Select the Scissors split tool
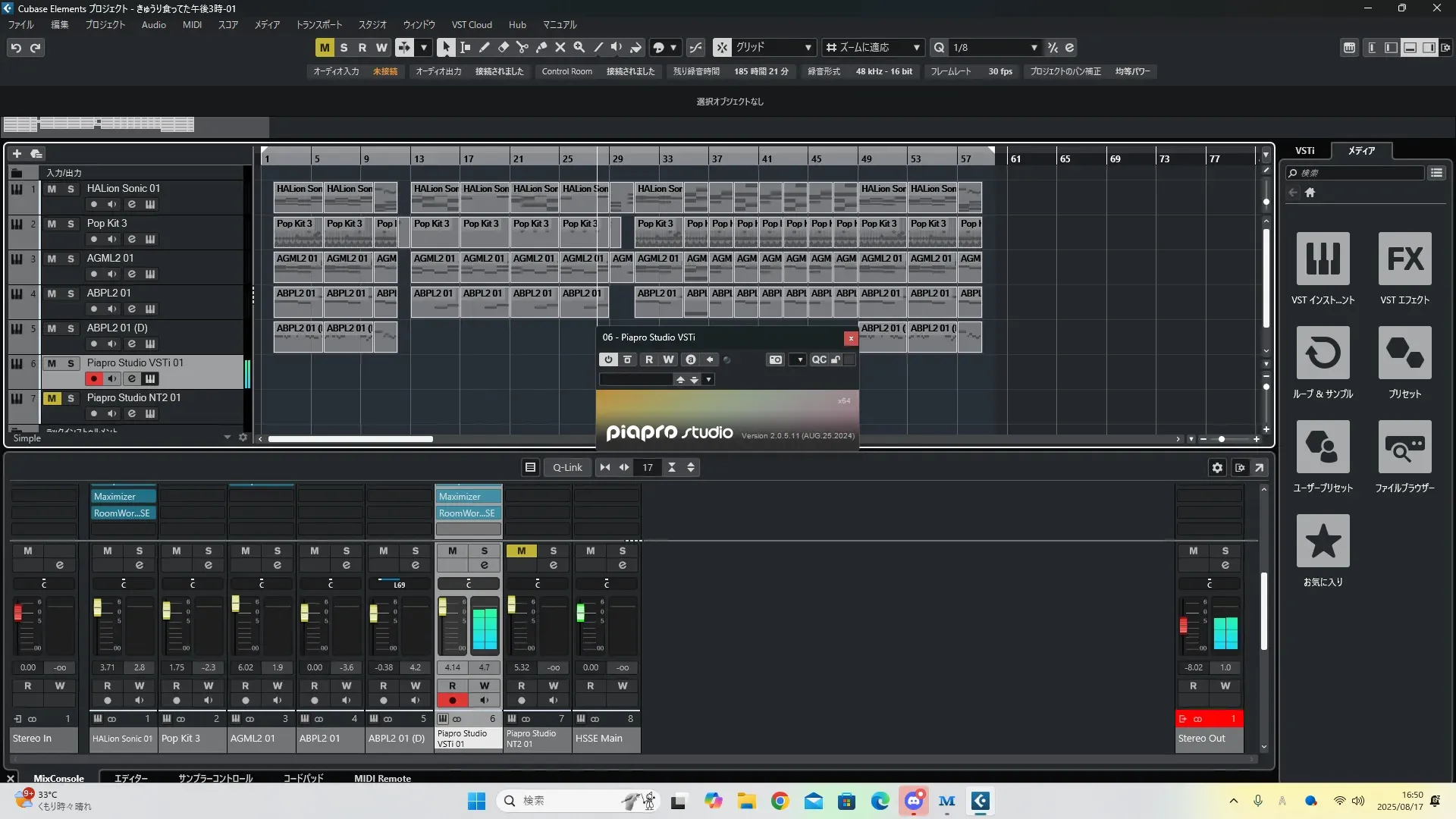Image resolution: width=1456 pixels, height=819 pixels. coord(522,48)
